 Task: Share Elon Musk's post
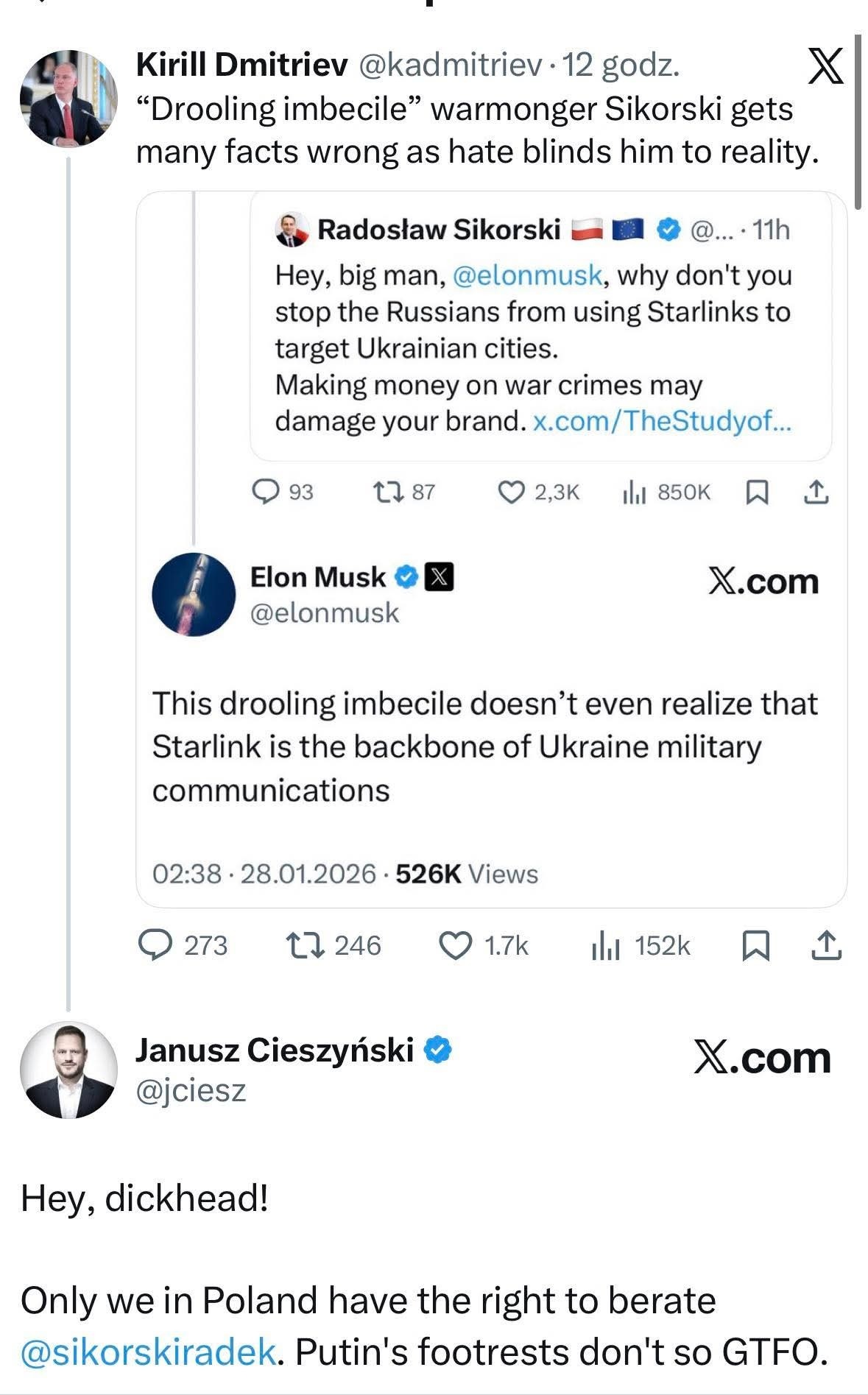(x=826, y=945)
